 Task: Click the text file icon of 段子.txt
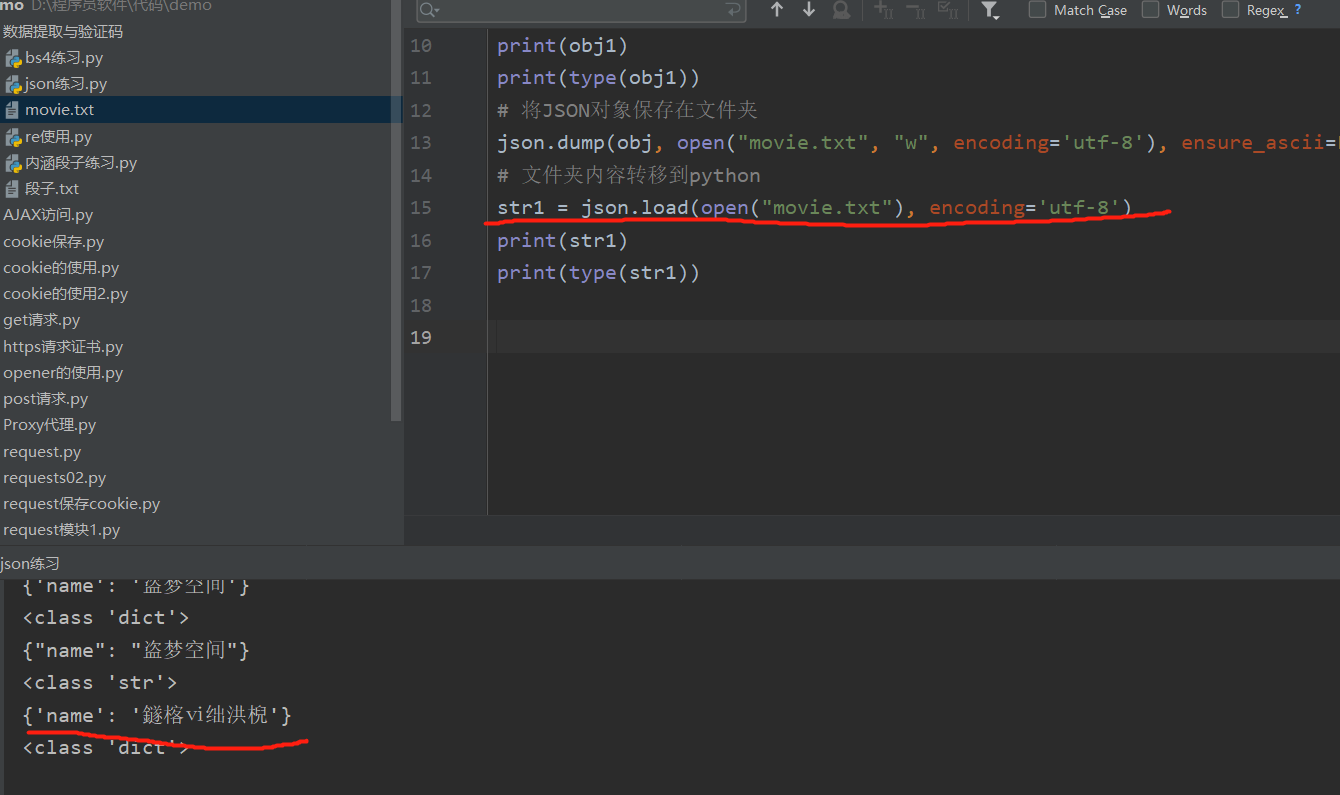(x=12, y=189)
